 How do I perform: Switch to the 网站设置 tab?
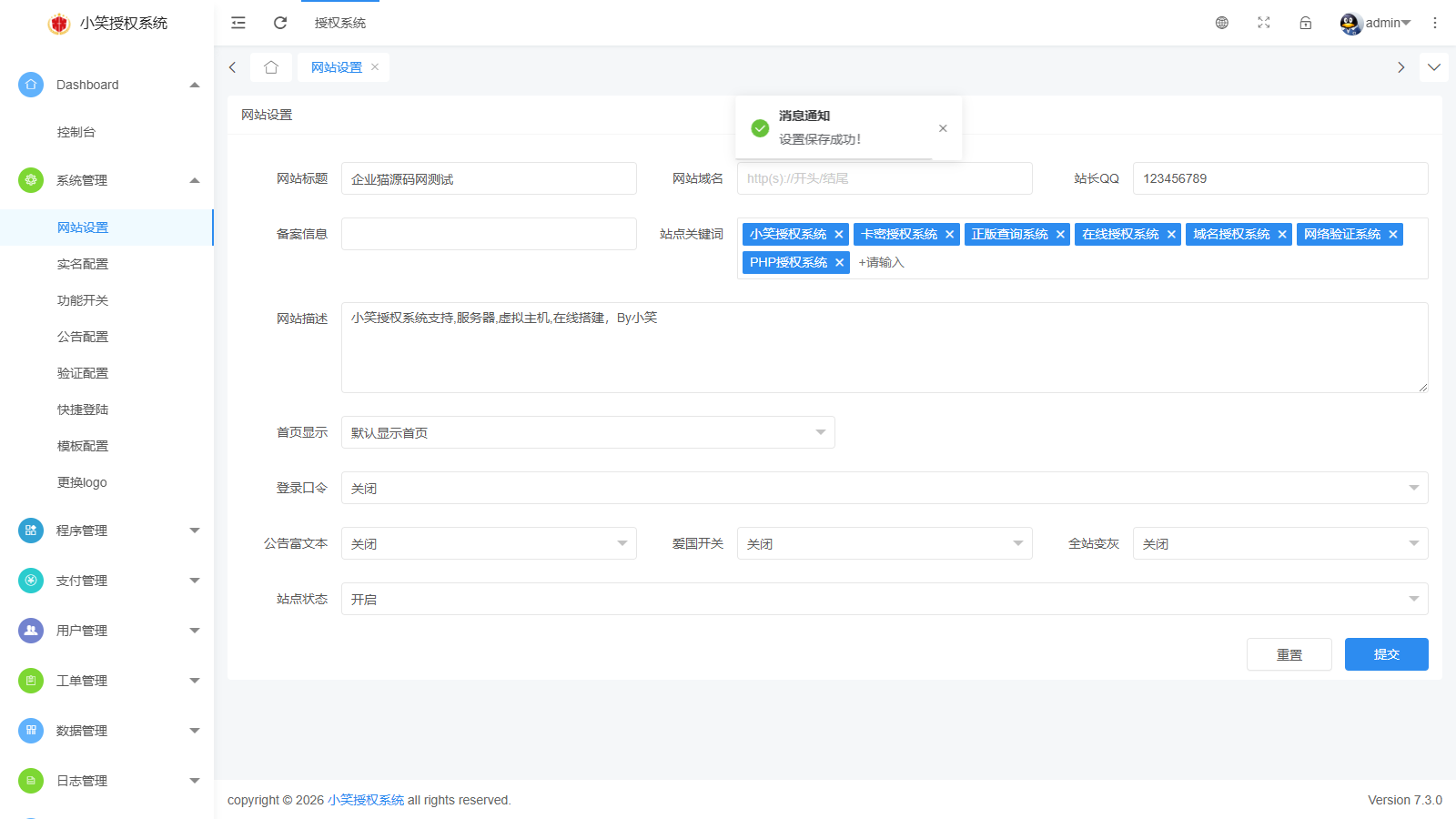(x=337, y=66)
